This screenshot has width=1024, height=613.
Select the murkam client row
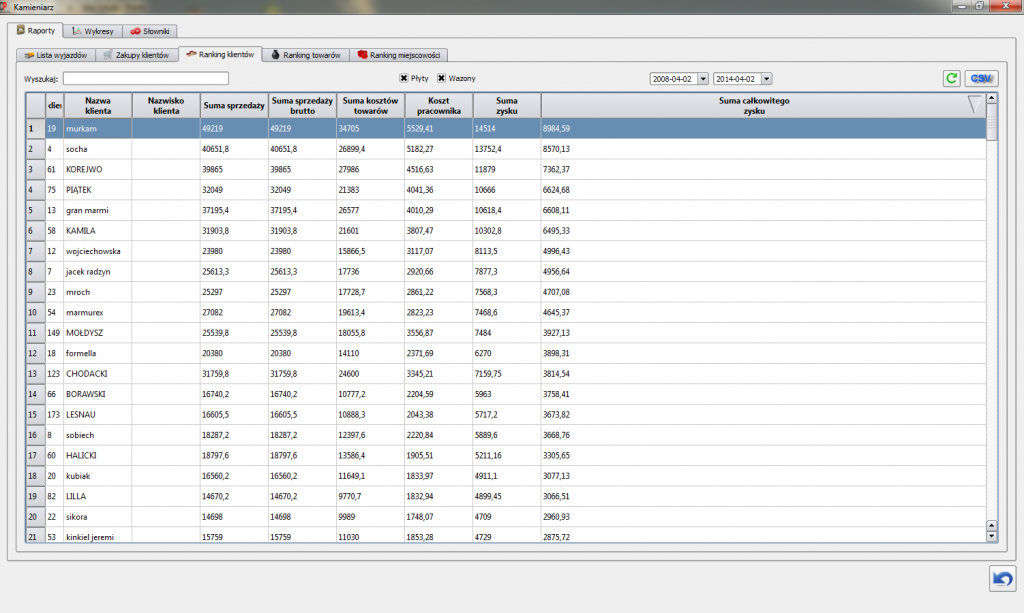(x=506, y=129)
